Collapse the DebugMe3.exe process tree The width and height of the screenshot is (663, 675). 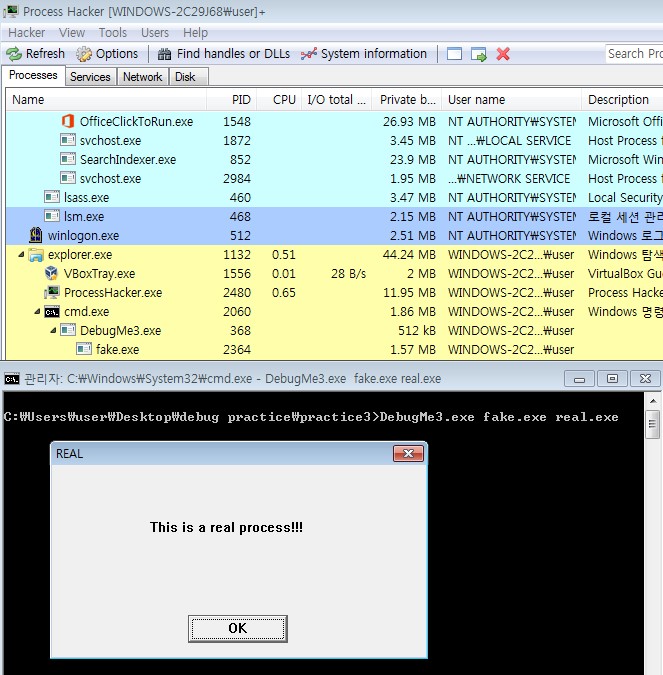click(x=53, y=330)
